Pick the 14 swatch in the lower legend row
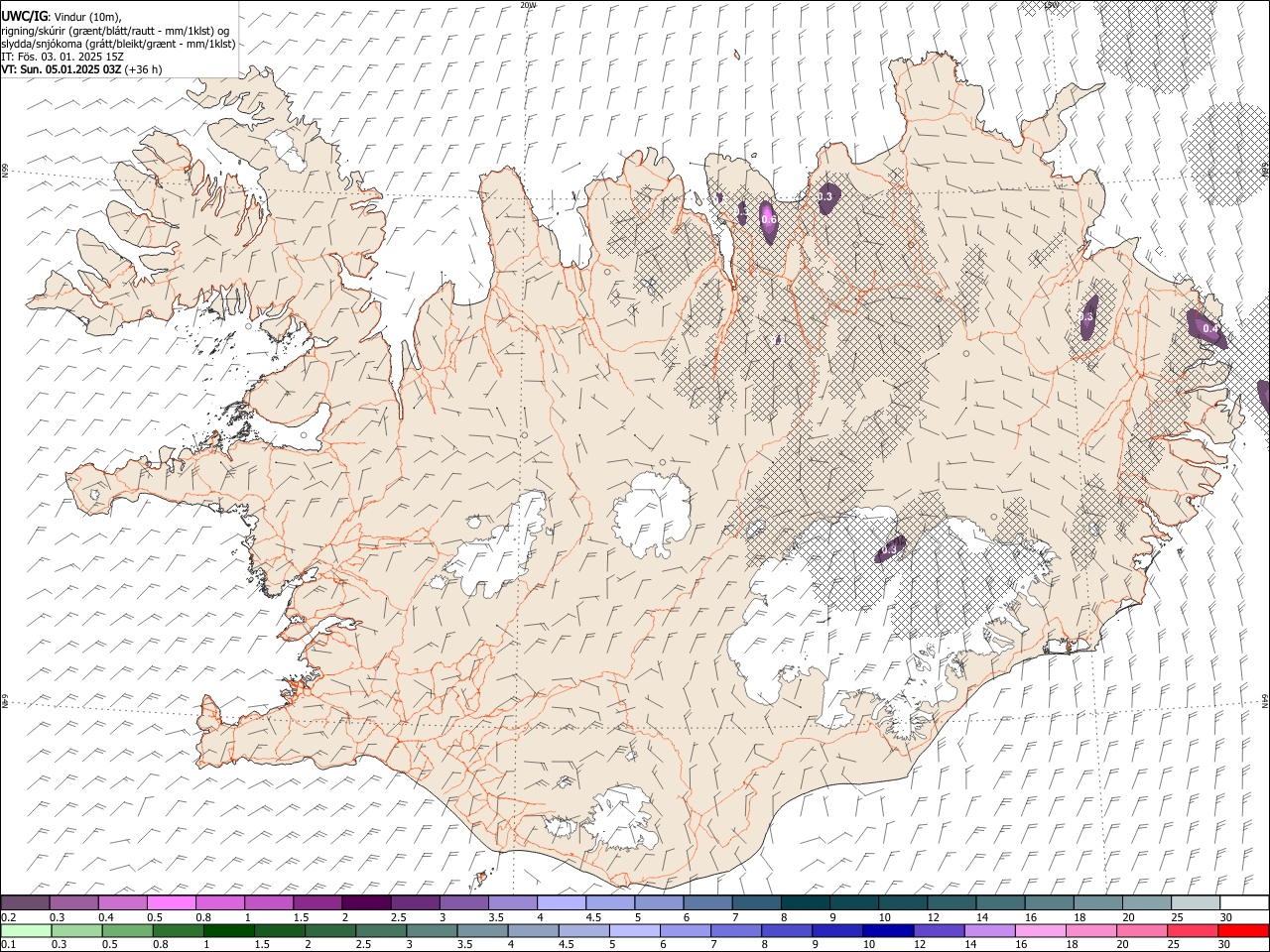This screenshot has height=952, width=1270. click(989, 930)
